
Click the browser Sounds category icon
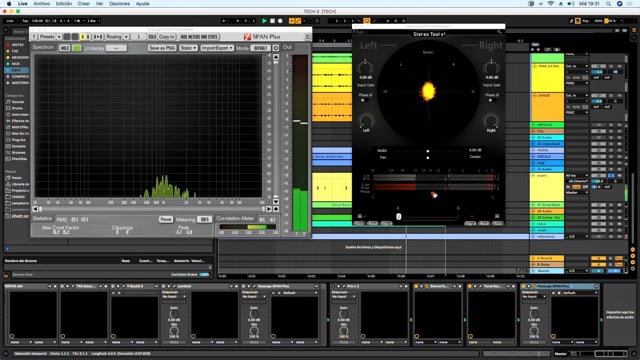(8, 102)
